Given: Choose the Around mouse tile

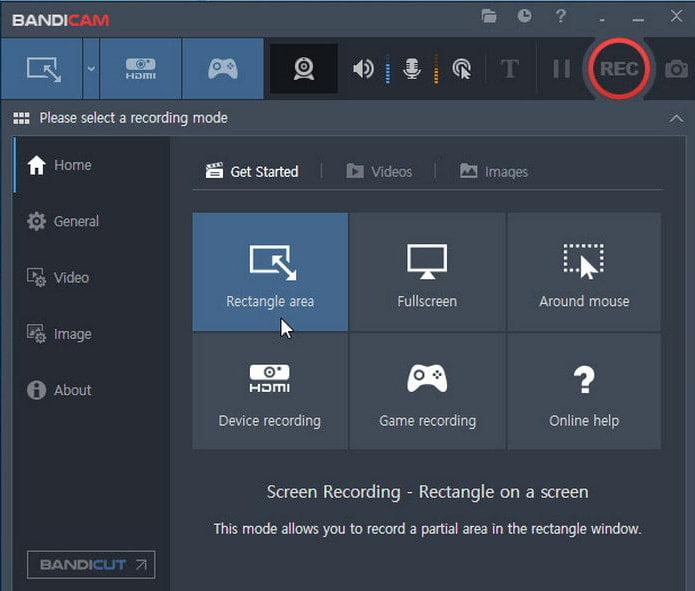Looking at the screenshot, I should point(584,272).
